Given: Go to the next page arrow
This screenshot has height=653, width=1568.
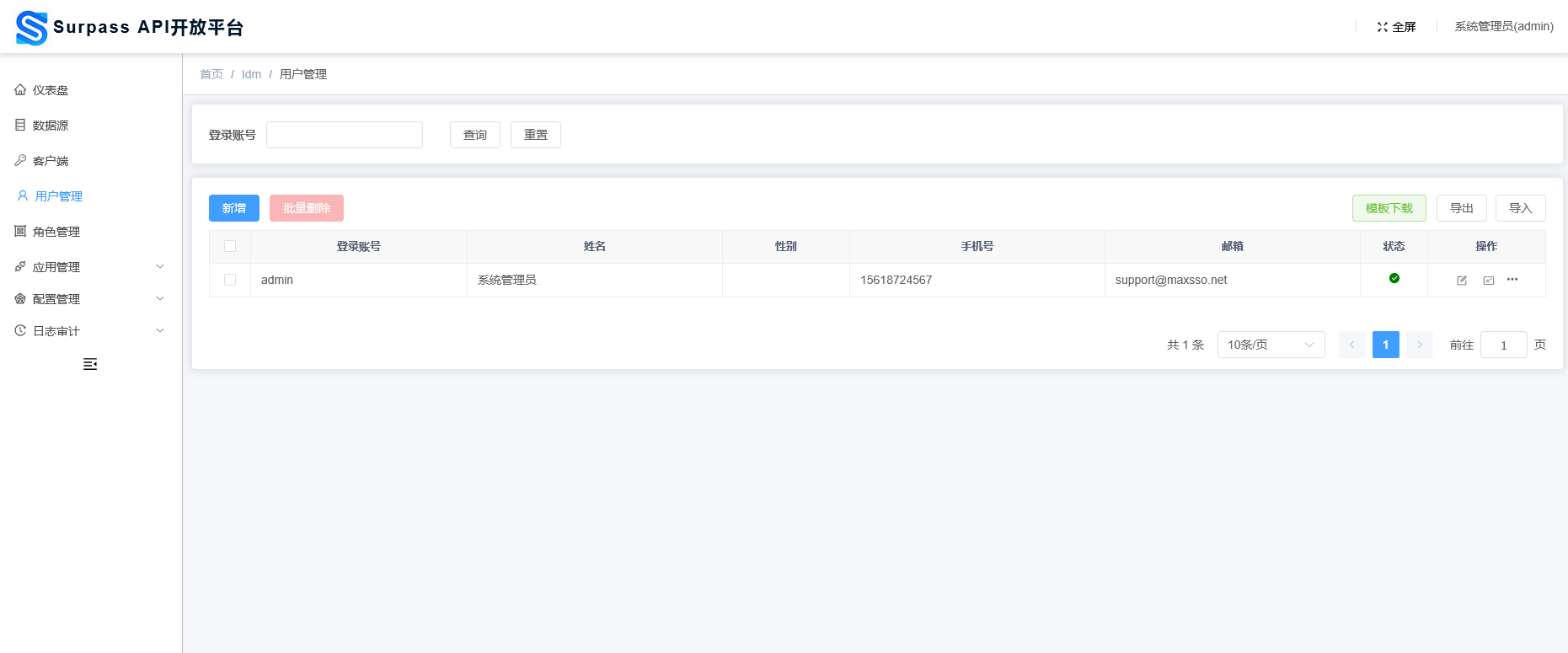Looking at the screenshot, I should pos(1420,345).
